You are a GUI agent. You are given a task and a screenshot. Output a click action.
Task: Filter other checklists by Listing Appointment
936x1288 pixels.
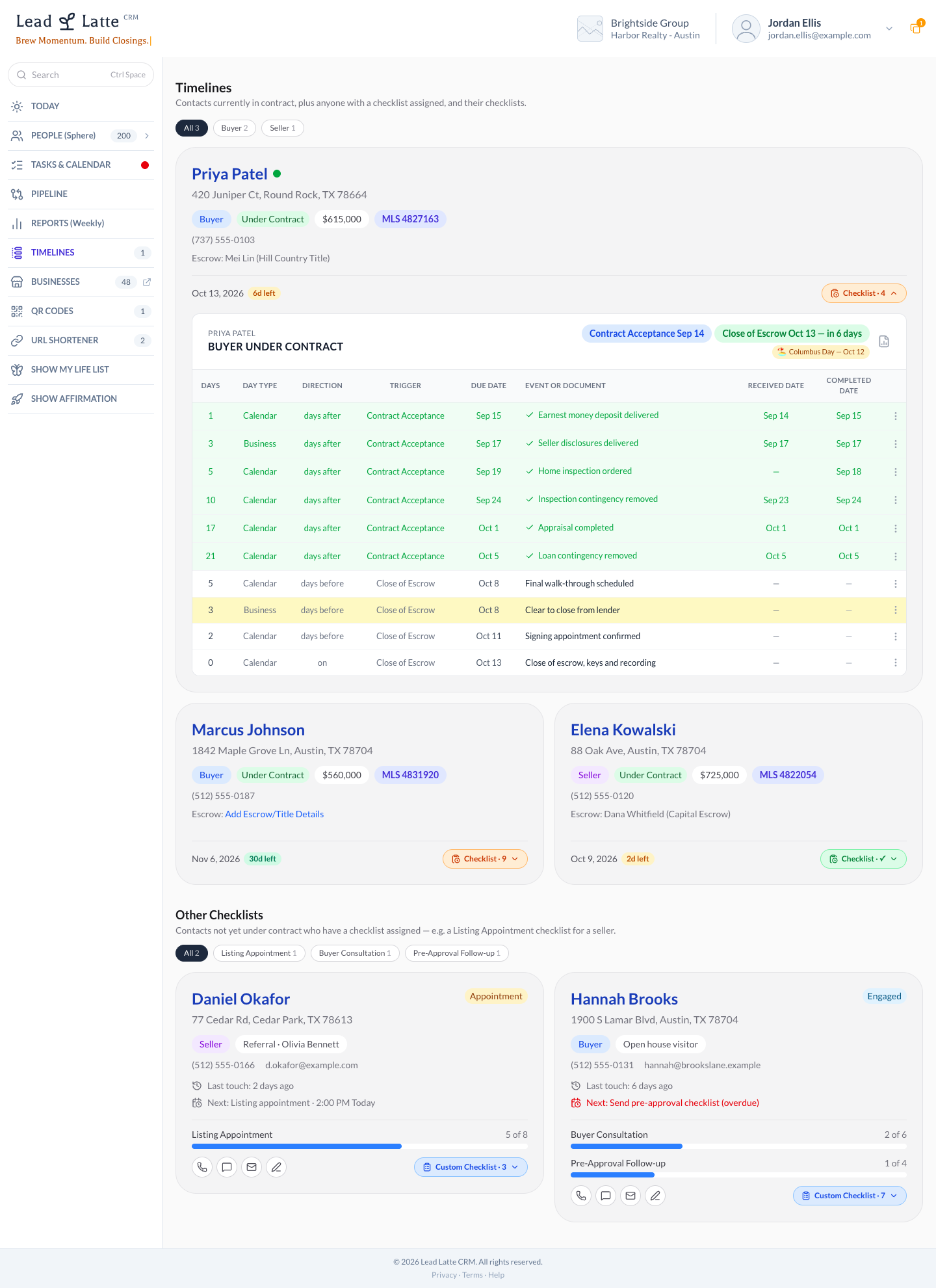click(259, 953)
